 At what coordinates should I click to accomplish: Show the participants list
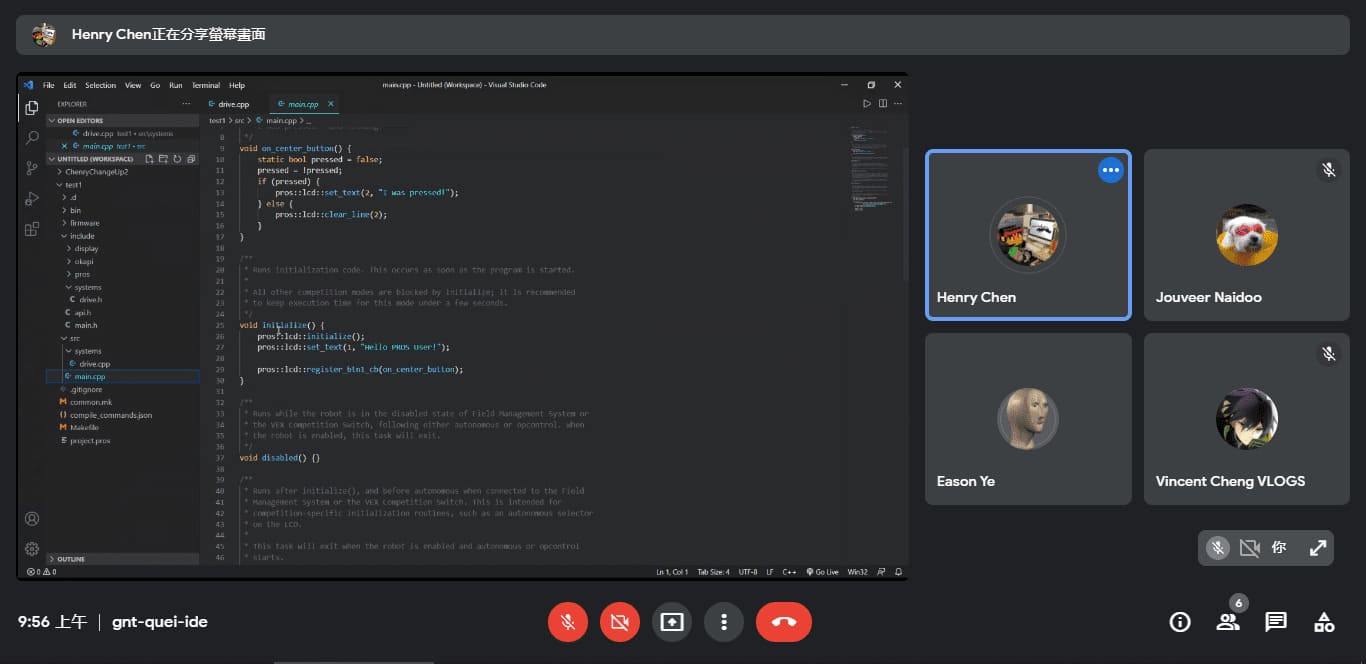tap(1227, 622)
